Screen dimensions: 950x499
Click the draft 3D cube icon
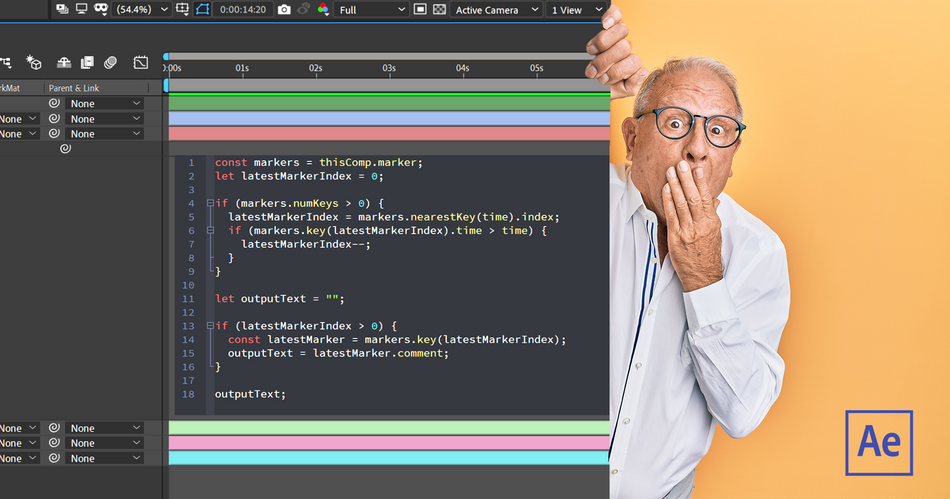click(34, 62)
